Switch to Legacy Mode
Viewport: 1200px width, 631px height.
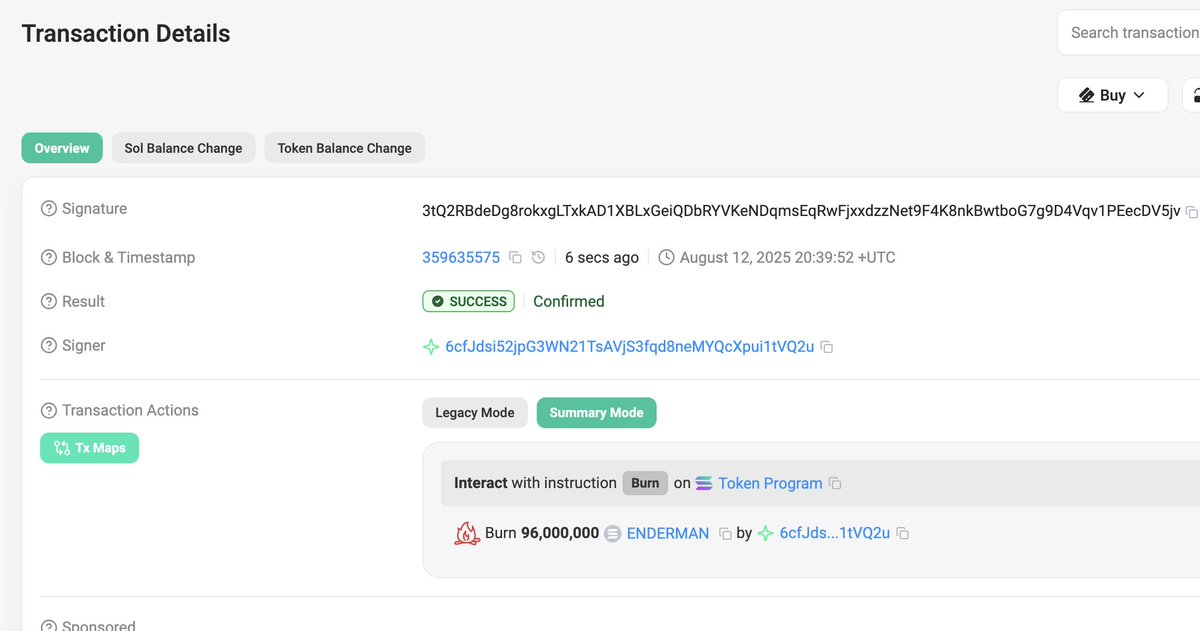click(475, 412)
